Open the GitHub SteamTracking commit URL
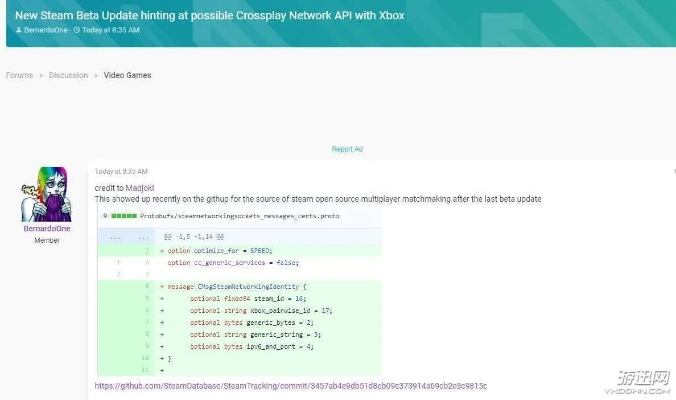This screenshot has height=400, width=676. [290, 385]
